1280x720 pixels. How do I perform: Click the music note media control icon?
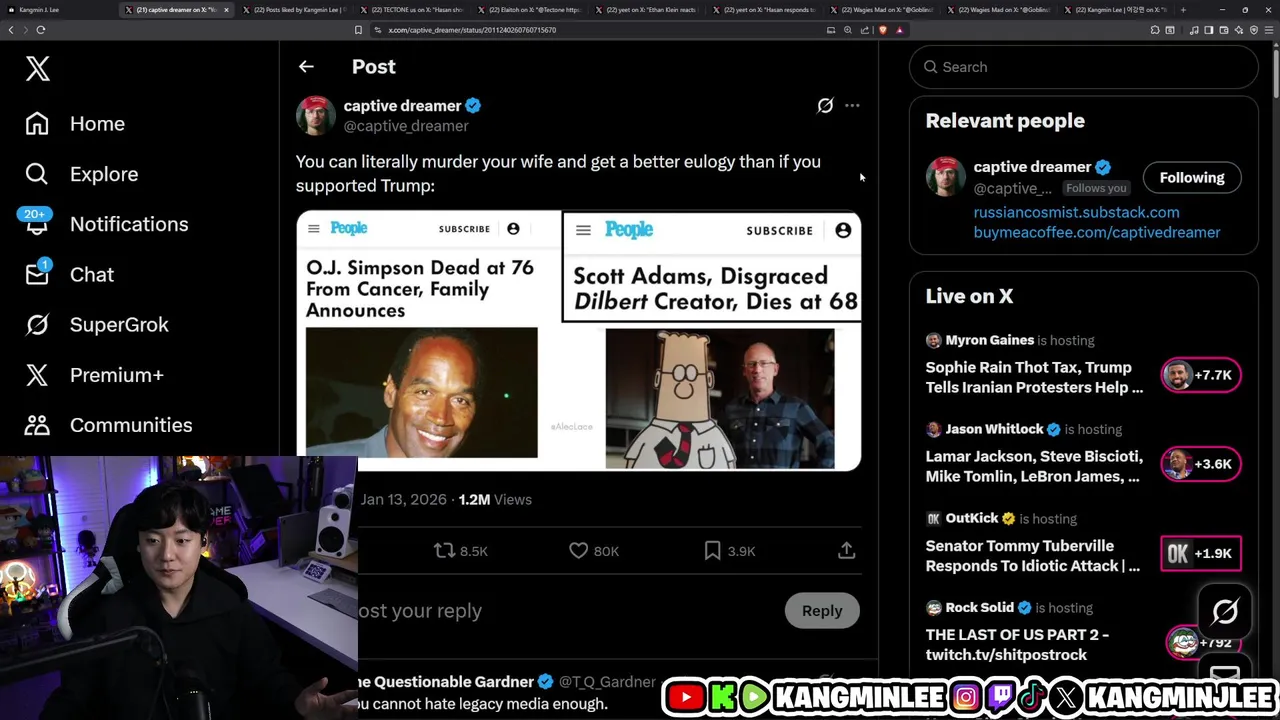[x=1194, y=30]
